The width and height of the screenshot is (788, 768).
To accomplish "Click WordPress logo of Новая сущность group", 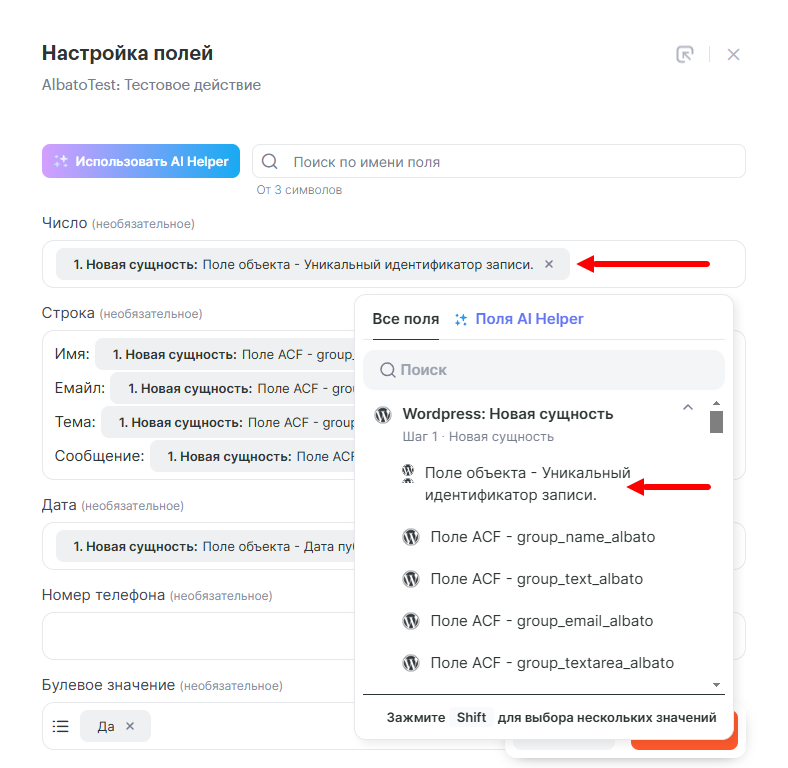I will coord(382,414).
